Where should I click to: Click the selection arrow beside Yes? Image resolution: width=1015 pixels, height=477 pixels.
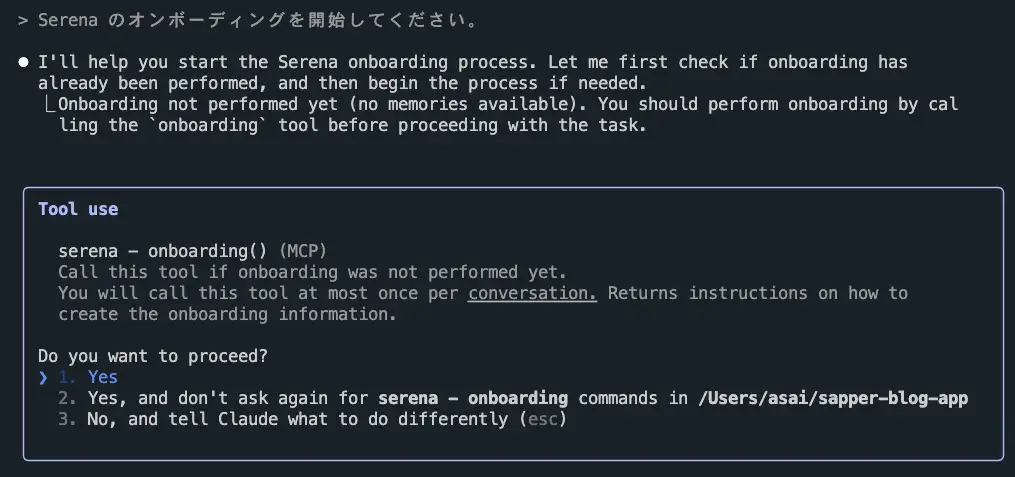click(x=43, y=377)
